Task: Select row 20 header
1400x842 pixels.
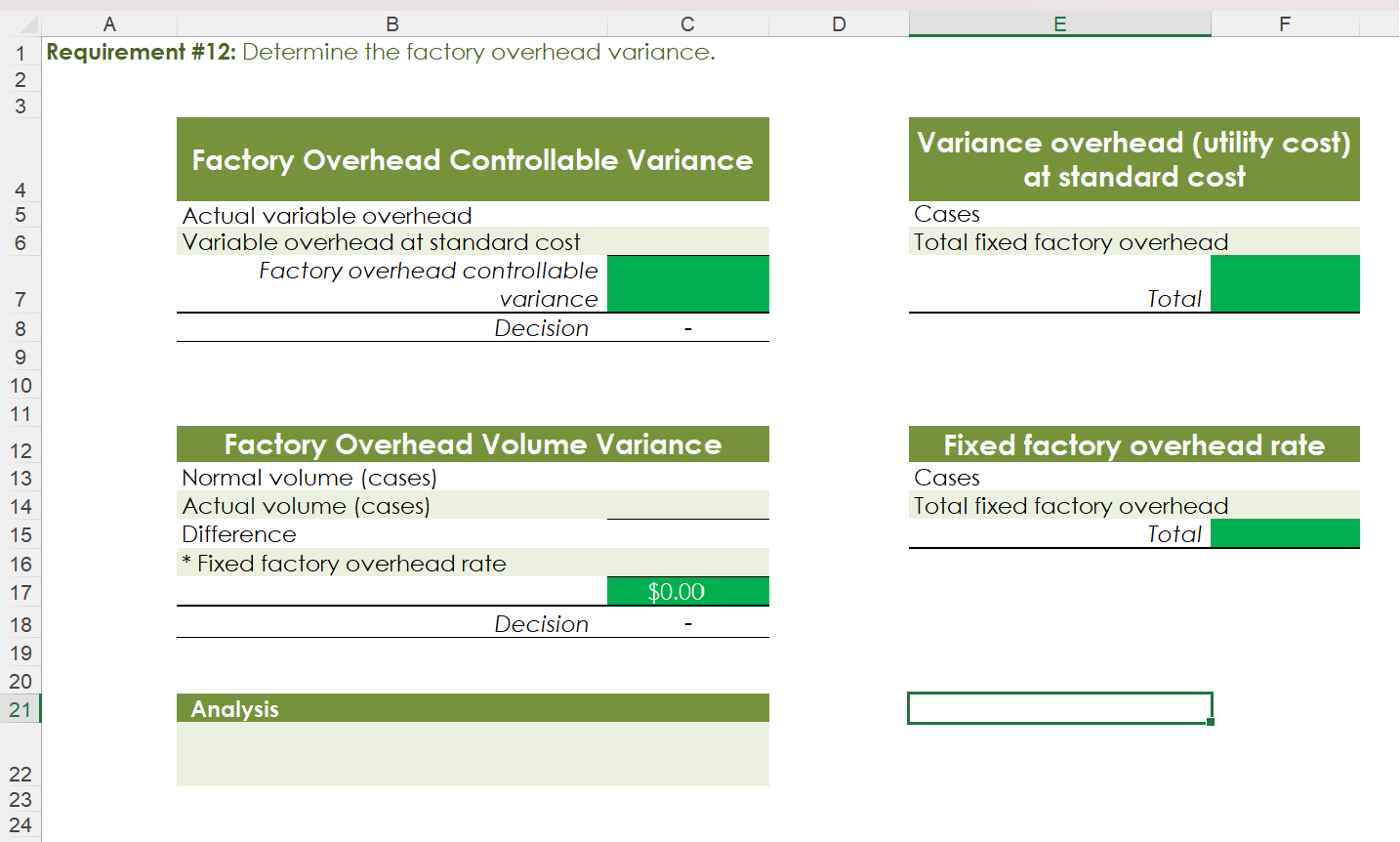Action: [x=21, y=681]
